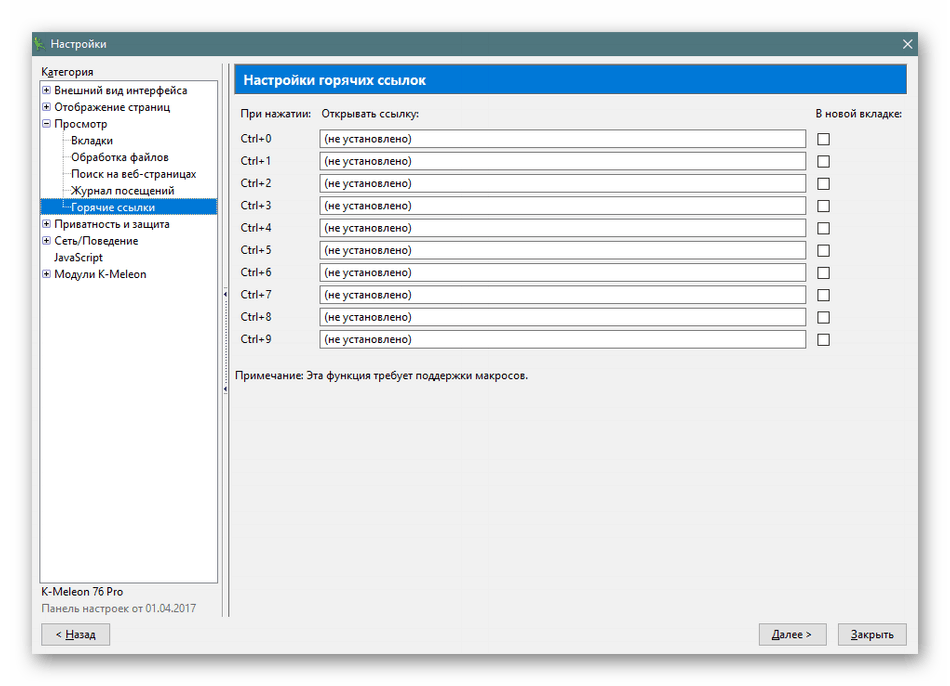Select Горячие ссылки tree item

click(113, 207)
